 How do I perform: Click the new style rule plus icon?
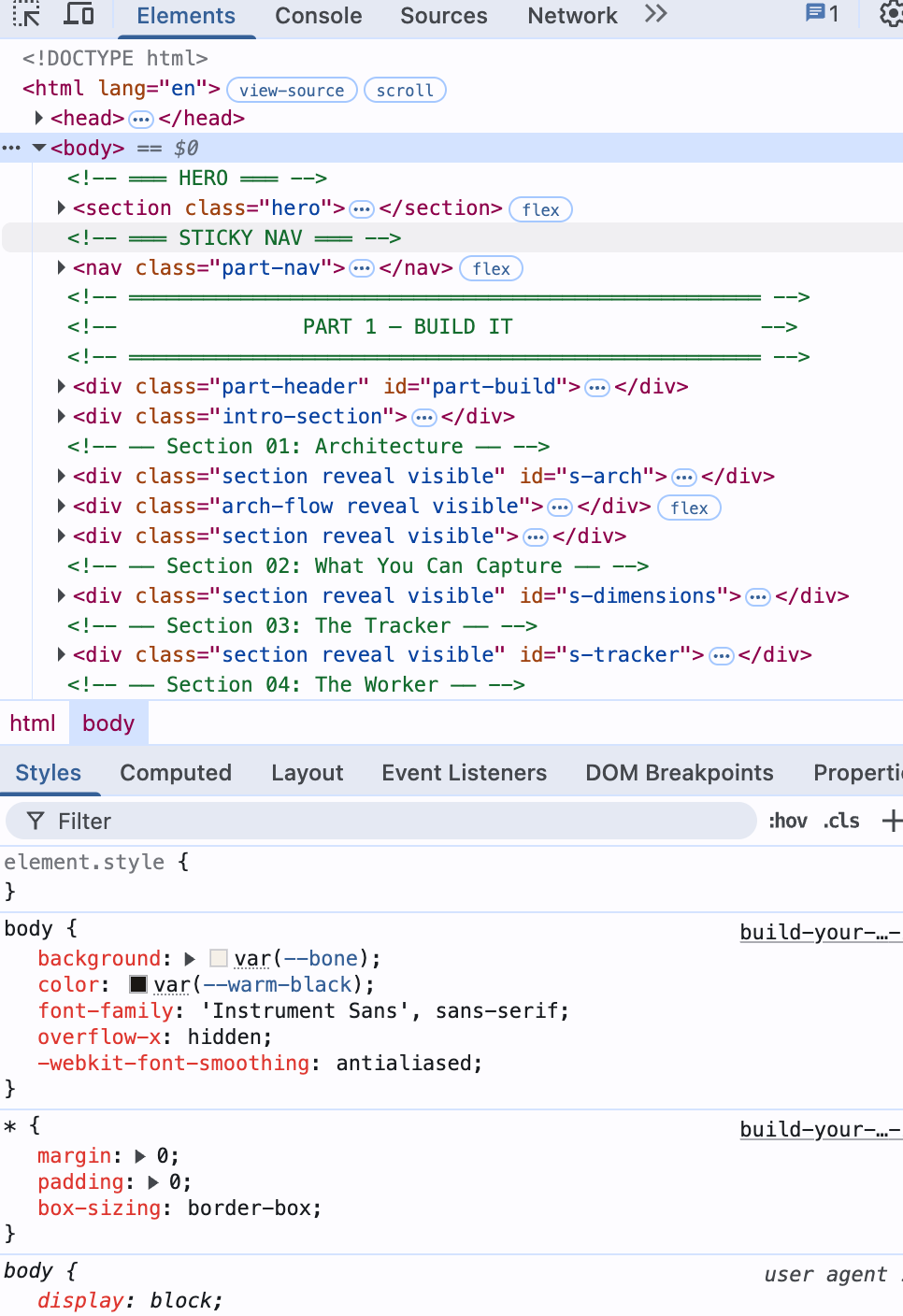pyautogui.click(x=892, y=821)
